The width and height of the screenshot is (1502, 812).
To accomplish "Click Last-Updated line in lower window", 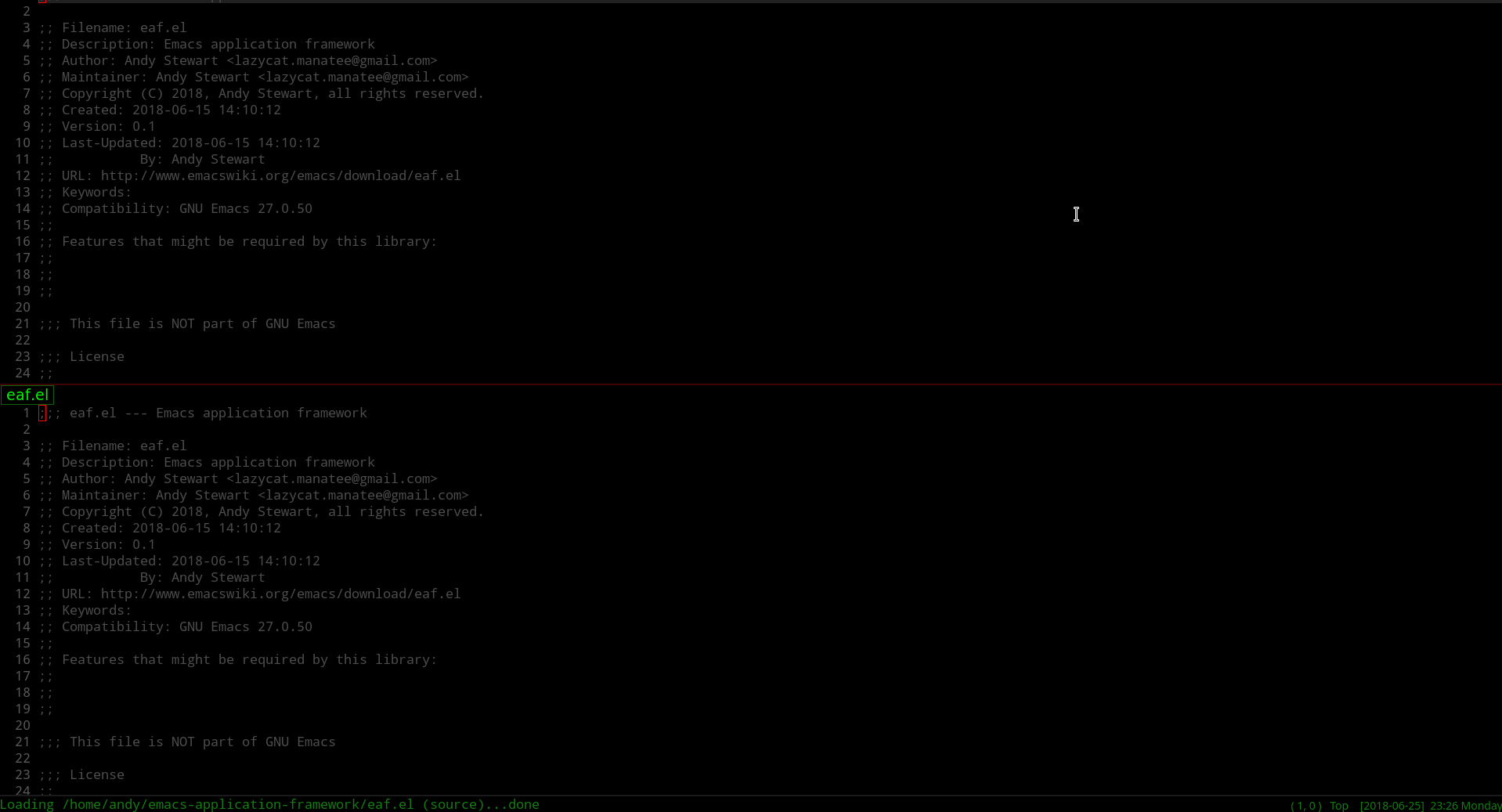I will tap(179, 561).
